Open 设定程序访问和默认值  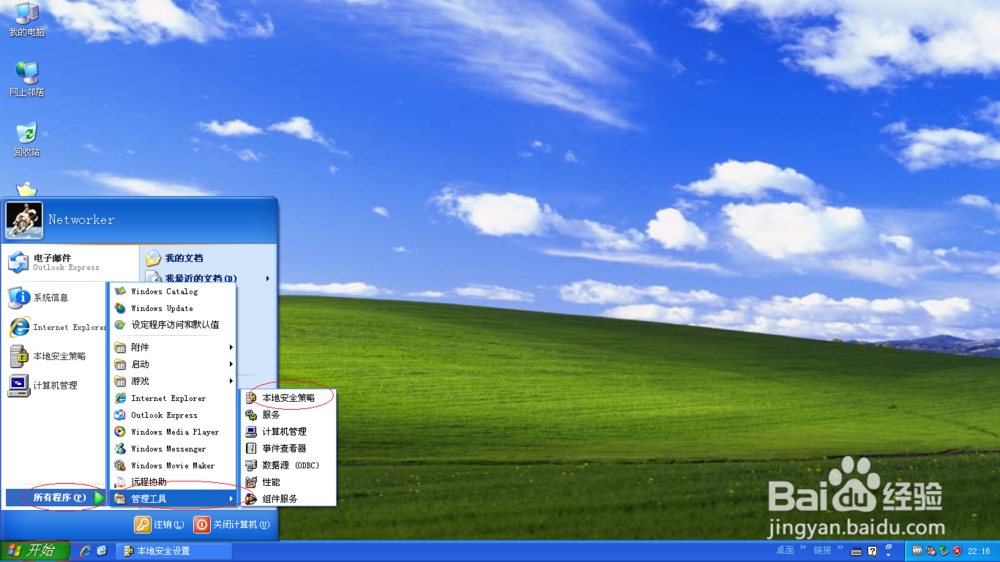click(x=173, y=325)
